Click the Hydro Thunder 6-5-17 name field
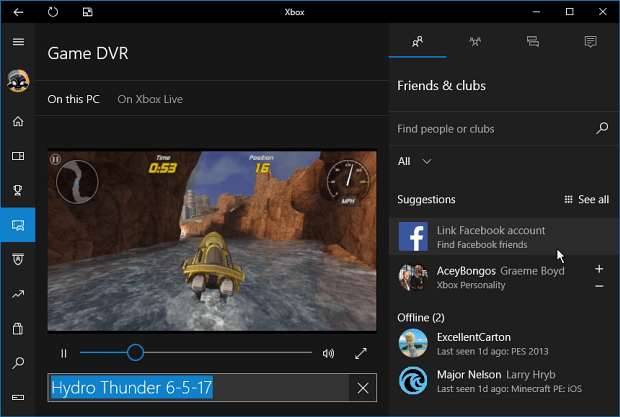The width and height of the screenshot is (620, 417). coord(198,388)
